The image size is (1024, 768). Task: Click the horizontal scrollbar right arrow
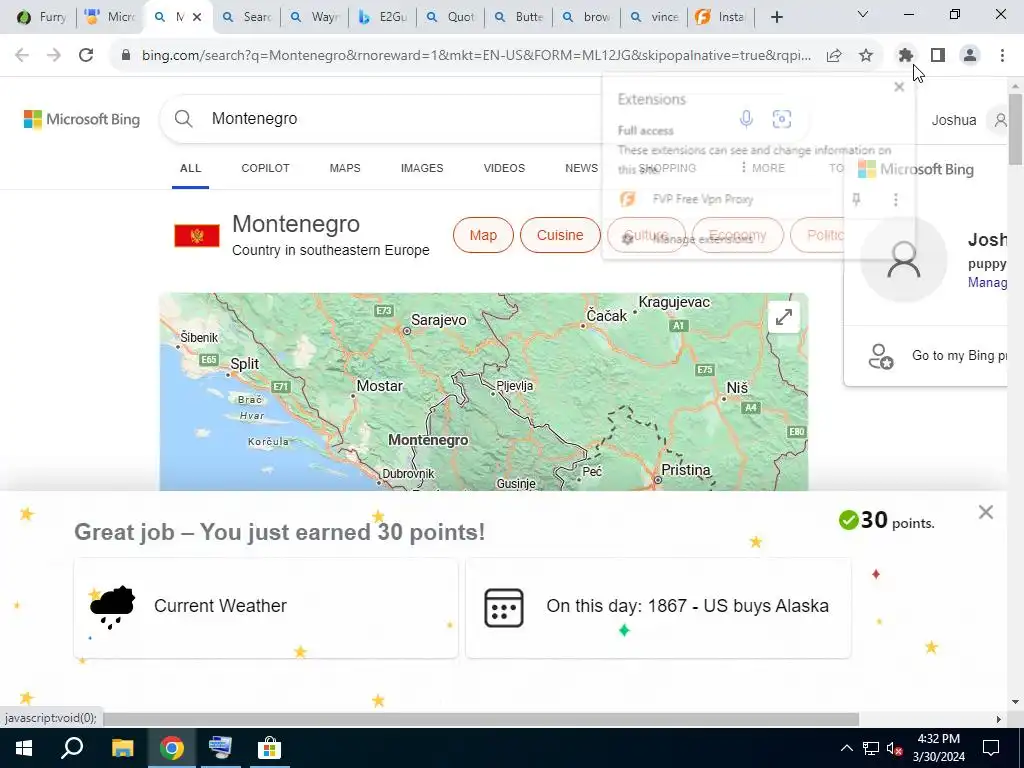tap(999, 719)
